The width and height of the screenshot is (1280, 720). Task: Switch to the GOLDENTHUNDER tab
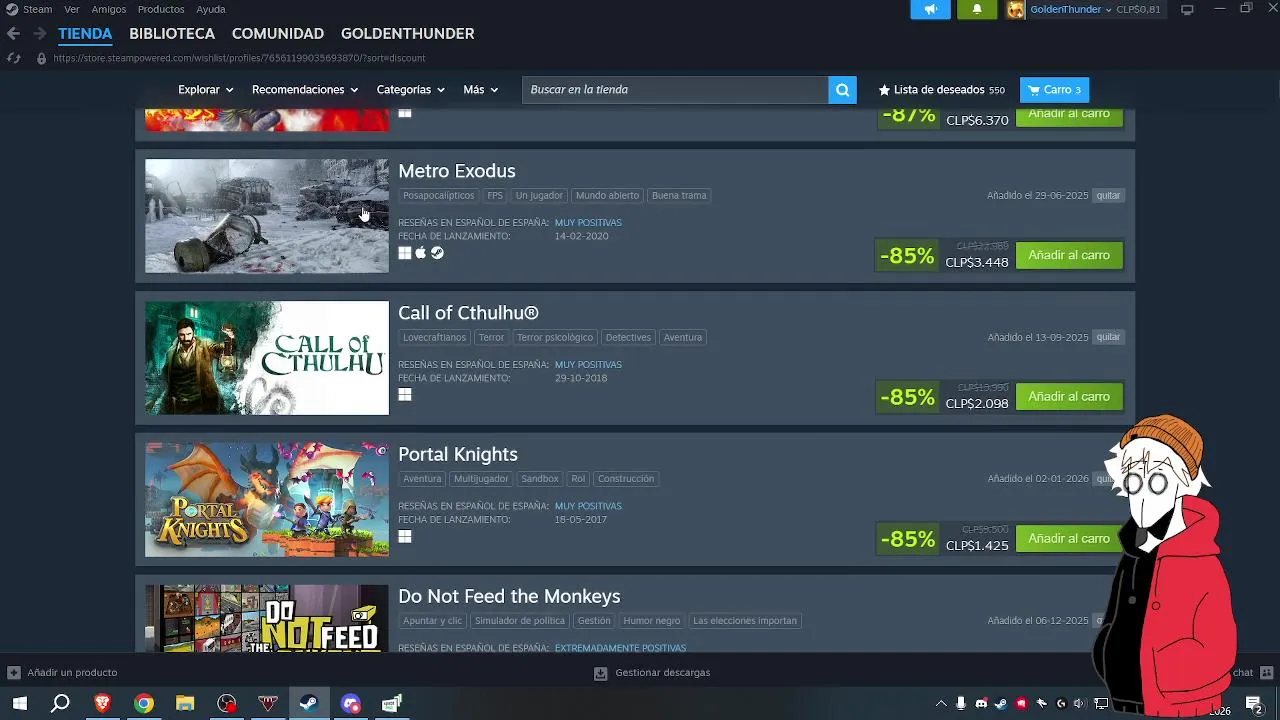point(408,33)
